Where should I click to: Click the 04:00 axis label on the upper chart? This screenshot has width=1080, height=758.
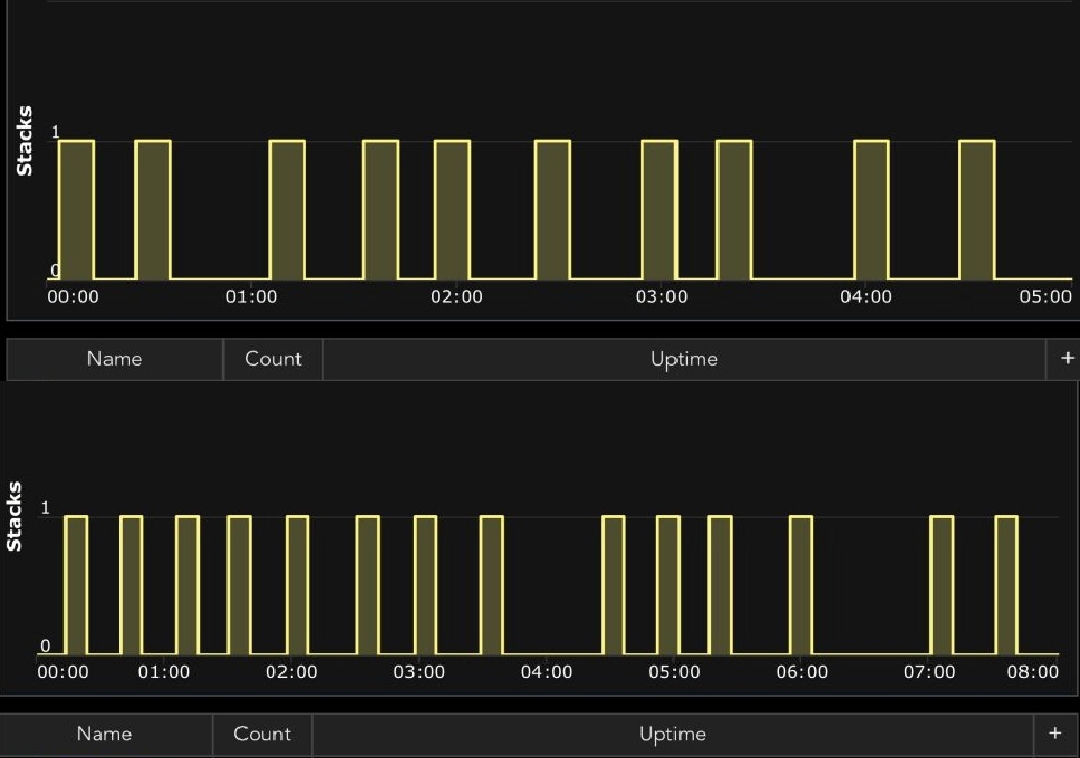point(865,297)
